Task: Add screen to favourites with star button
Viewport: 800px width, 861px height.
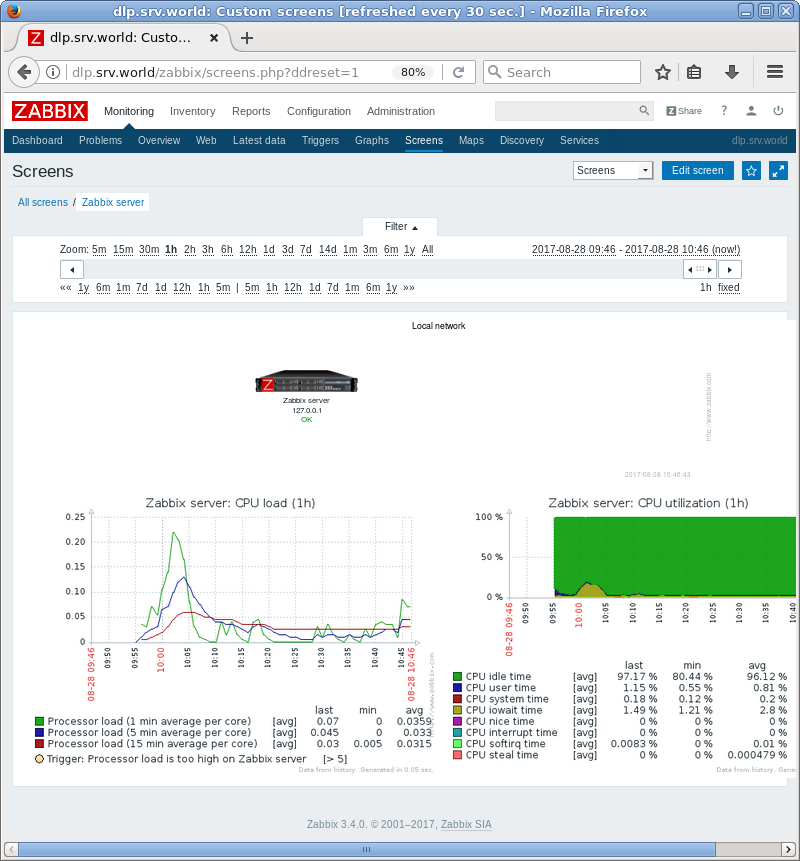Action: click(751, 171)
